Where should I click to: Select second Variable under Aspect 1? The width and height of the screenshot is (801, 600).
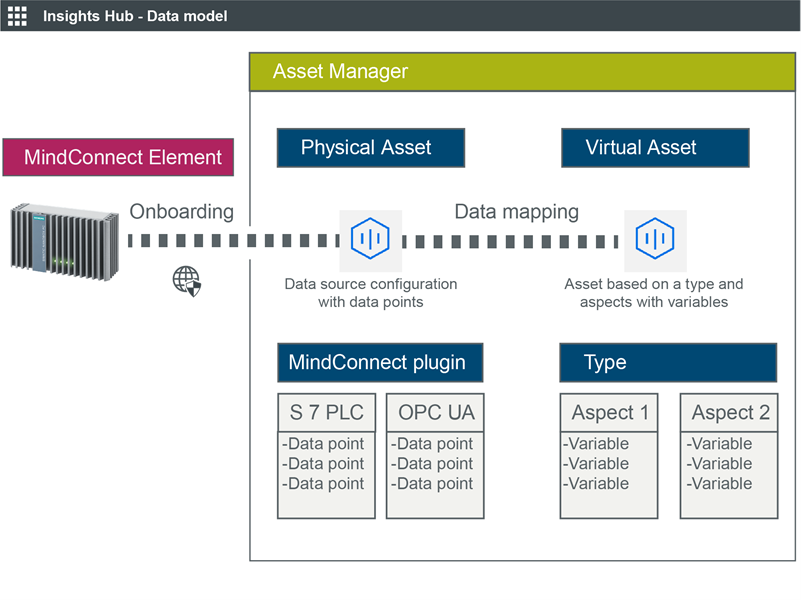(x=596, y=464)
